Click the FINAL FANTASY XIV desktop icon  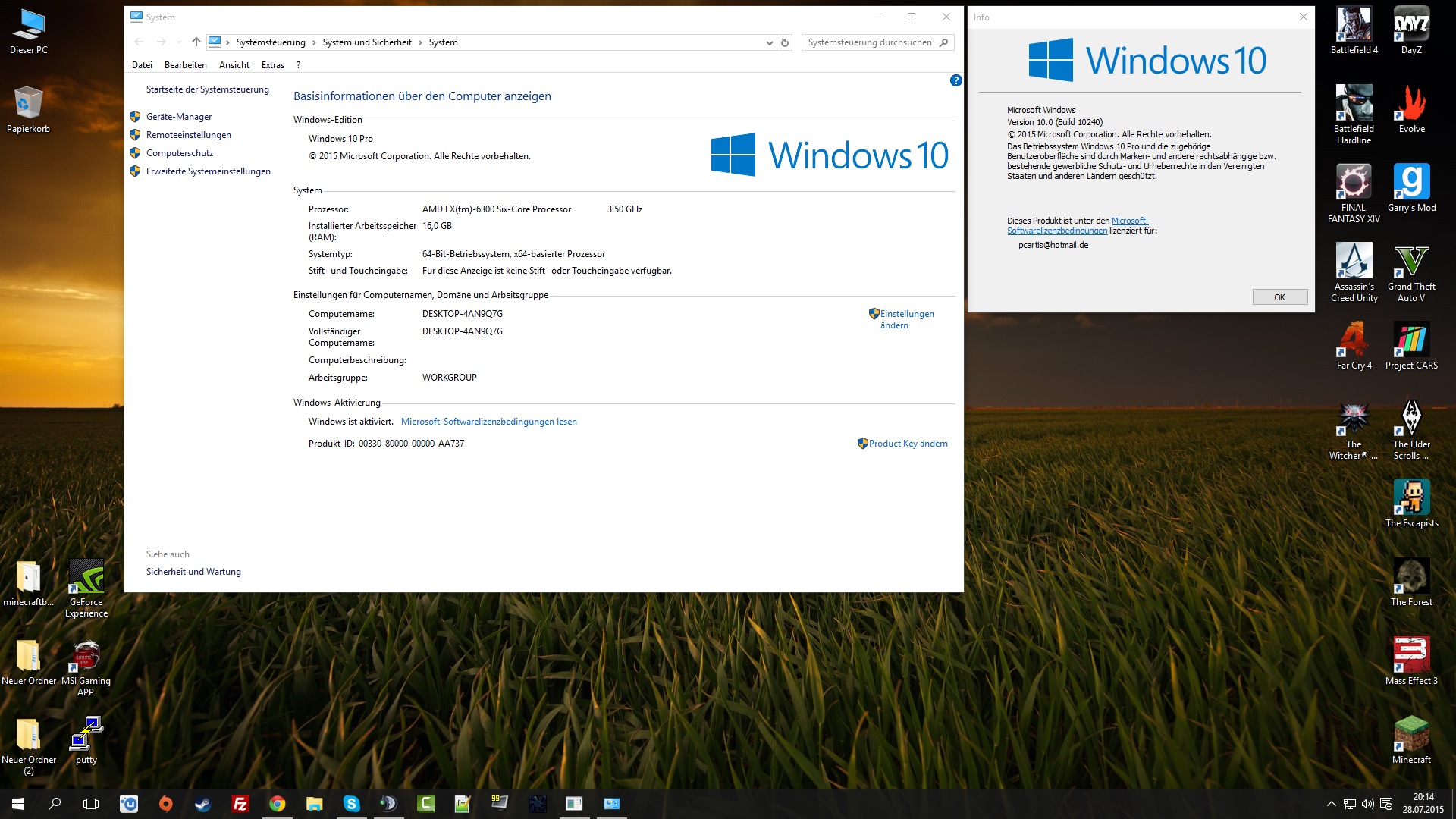[1354, 193]
